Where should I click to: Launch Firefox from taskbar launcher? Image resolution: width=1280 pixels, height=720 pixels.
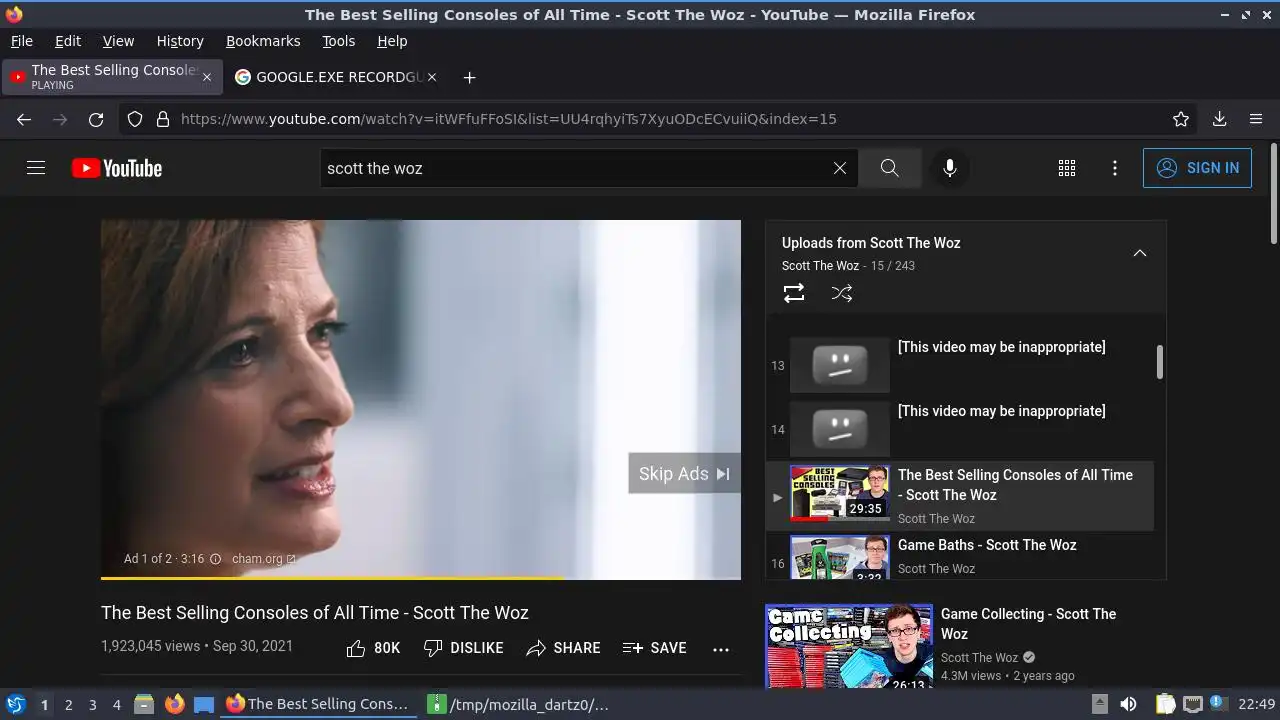click(174, 704)
